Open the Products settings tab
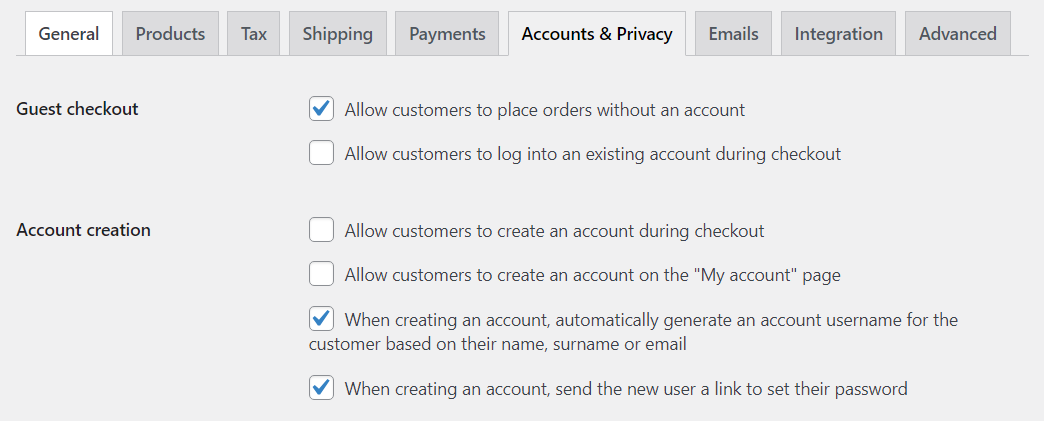This screenshot has width=1044, height=421. coord(170,34)
